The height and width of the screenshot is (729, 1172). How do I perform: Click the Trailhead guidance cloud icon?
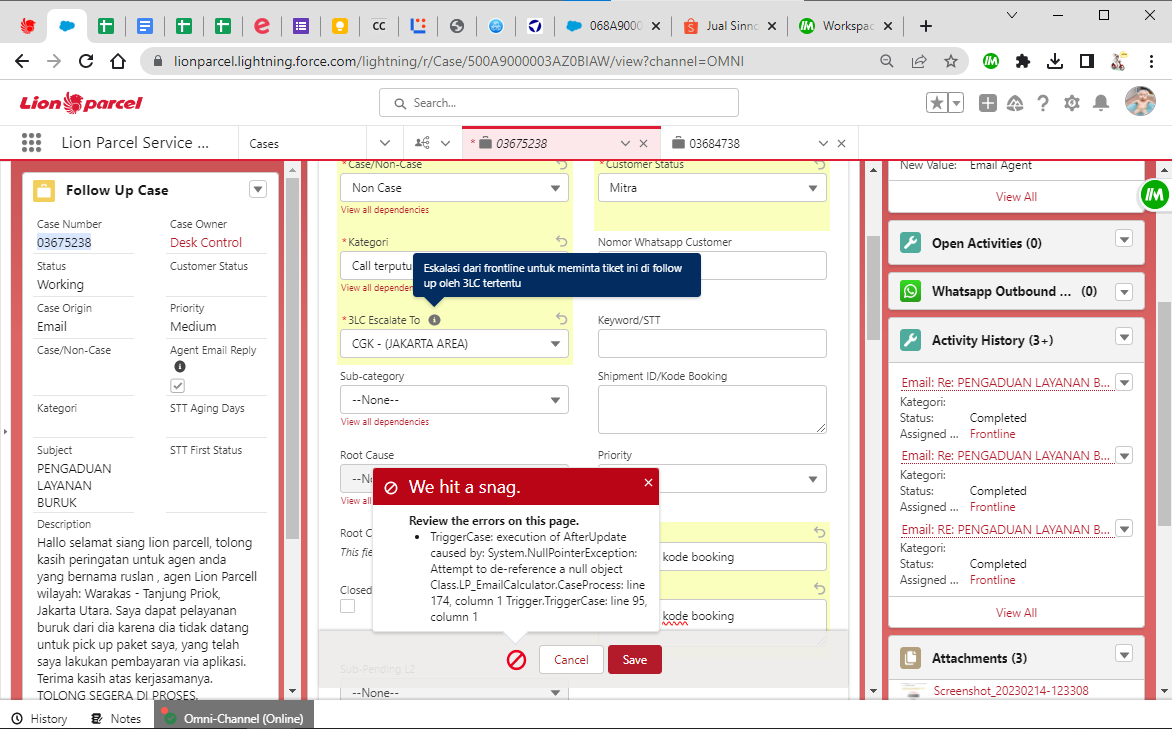coord(1015,103)
